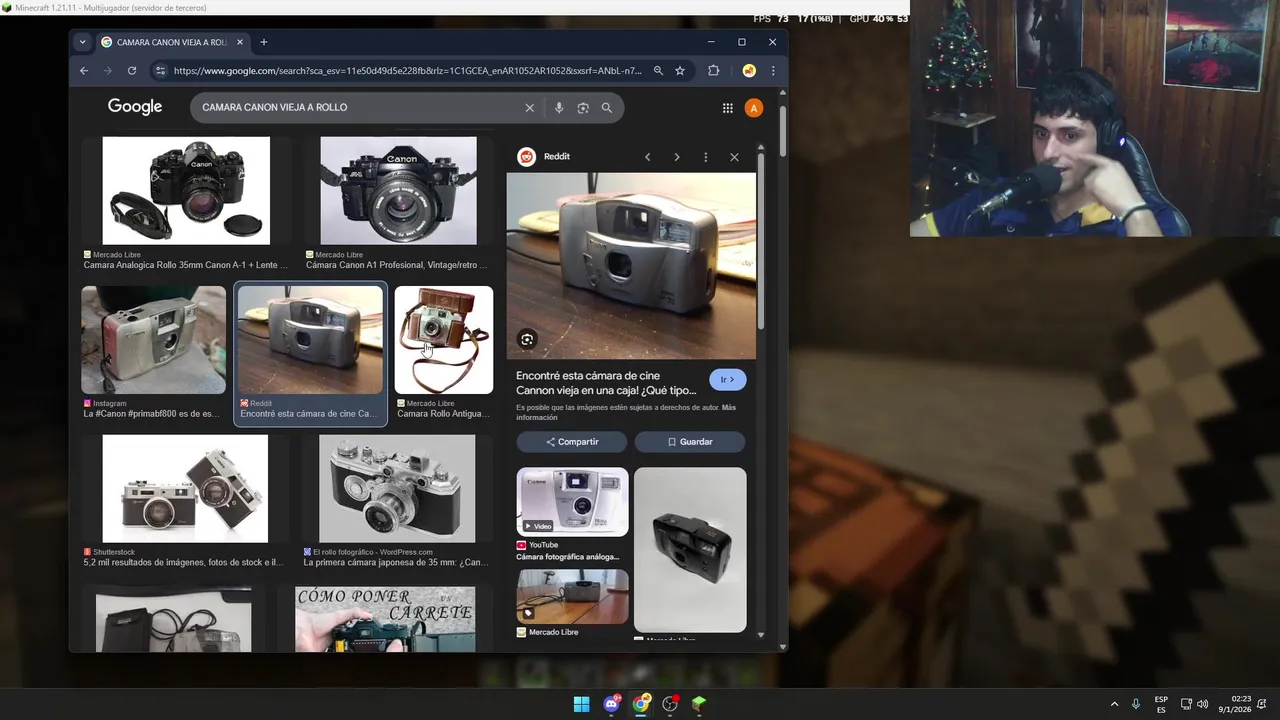Click the Compartir button
Screen dimensions: 1280x720
(572, 441)
